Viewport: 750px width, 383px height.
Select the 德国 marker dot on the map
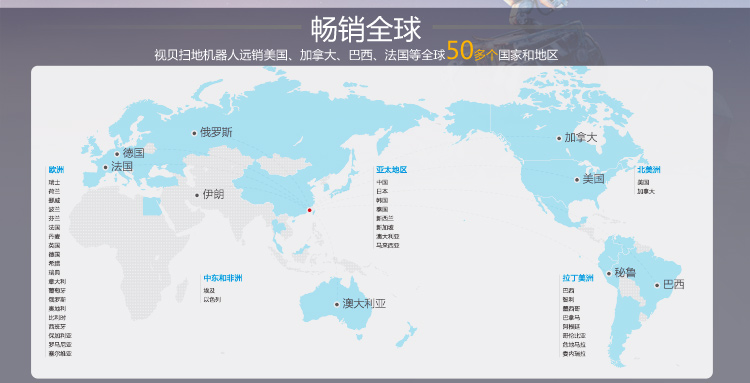pos(117,154)
